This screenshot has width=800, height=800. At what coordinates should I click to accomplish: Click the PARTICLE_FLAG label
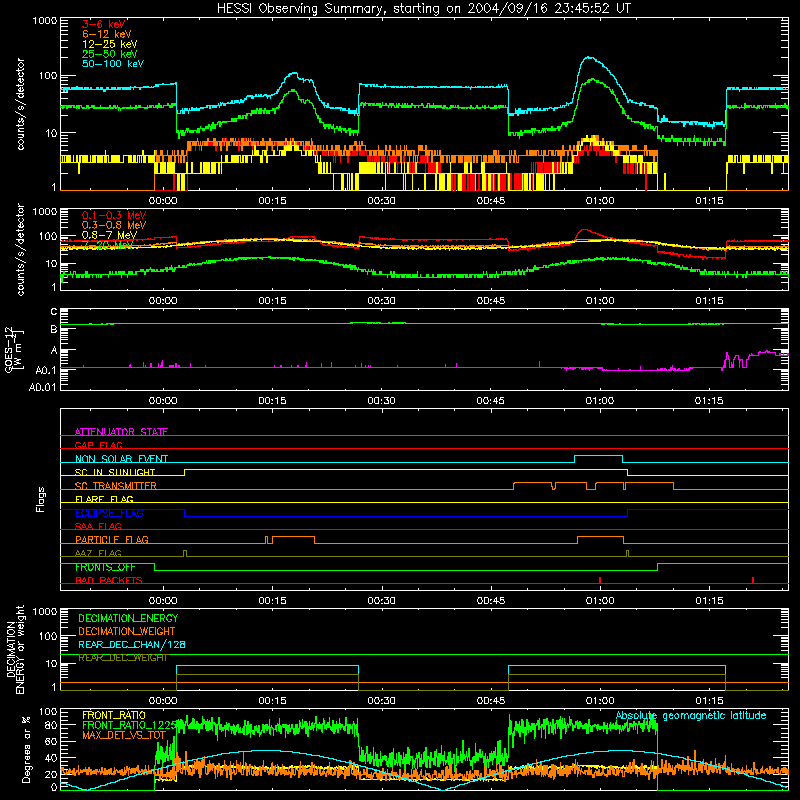112,539
